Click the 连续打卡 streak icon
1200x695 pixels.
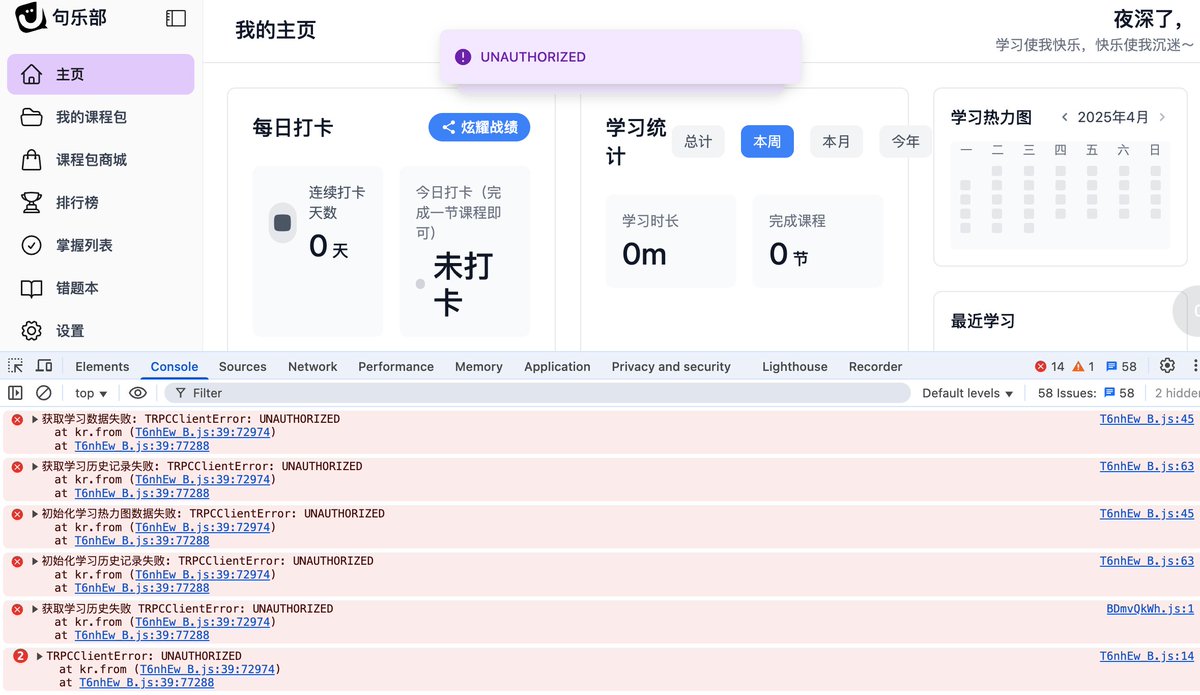[x=283, y=223]
